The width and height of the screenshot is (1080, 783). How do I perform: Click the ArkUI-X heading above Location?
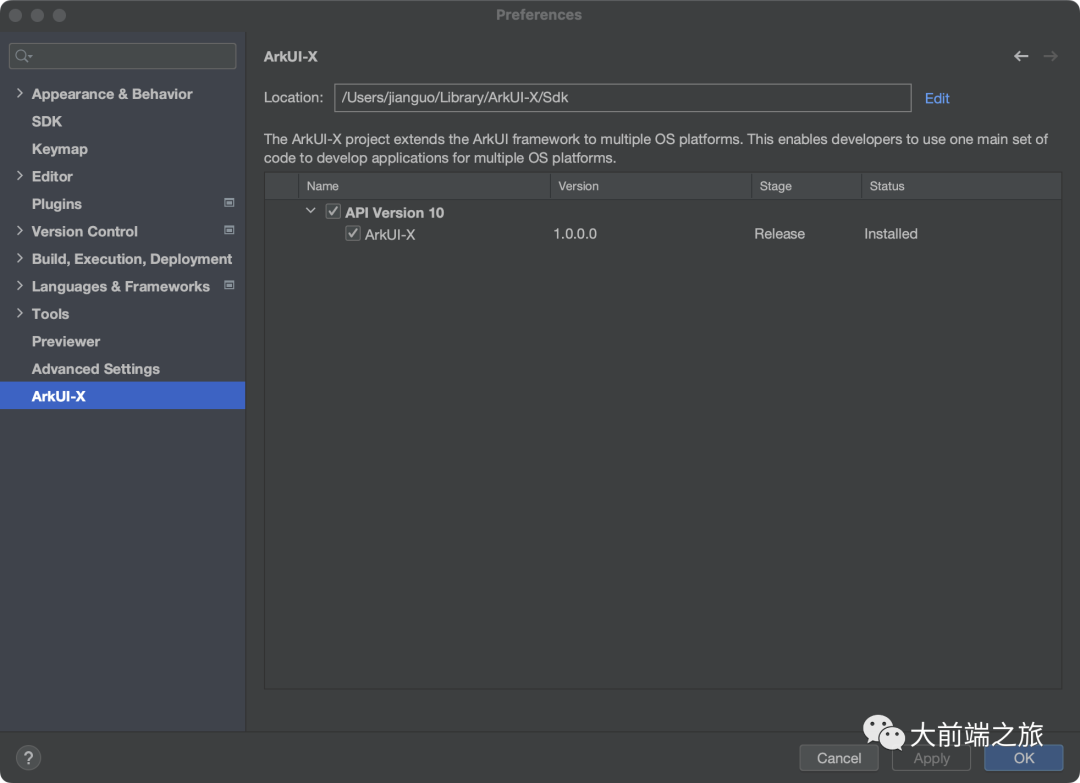(x=291, y=57)
